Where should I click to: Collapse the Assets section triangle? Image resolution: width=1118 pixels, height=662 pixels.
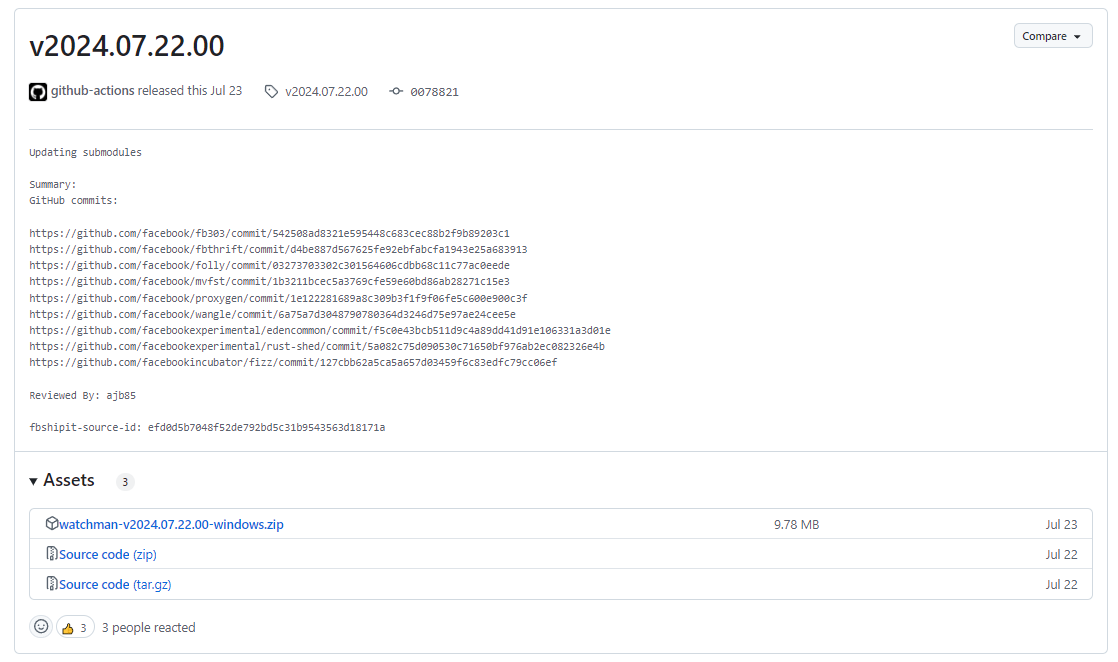34,482
